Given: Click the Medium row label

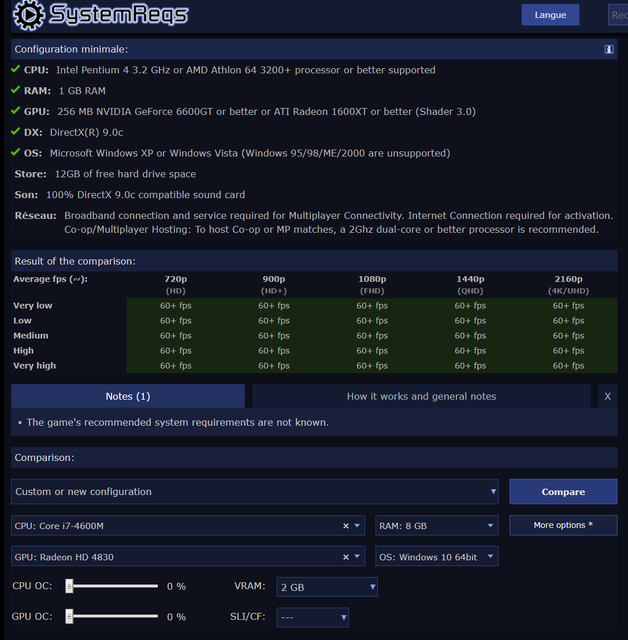Looking at the screenshot, I should [31, 336].
